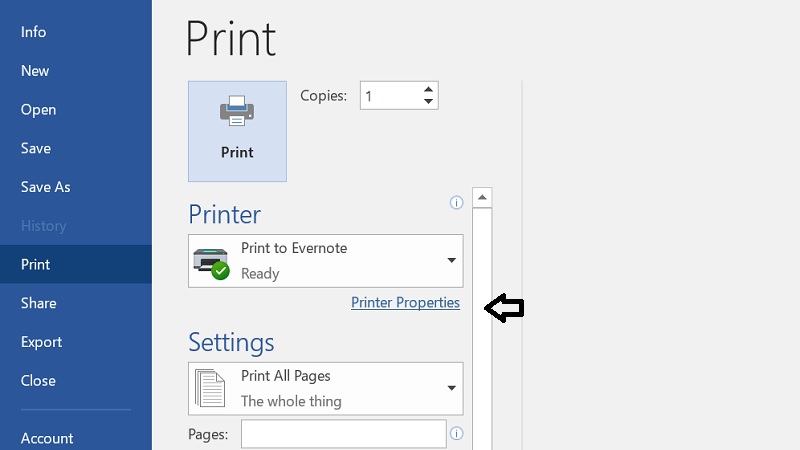The width and height of the screenshot is (800, 450).
Task: Increase the Copies count with up arrow
Action: [429, 89]
